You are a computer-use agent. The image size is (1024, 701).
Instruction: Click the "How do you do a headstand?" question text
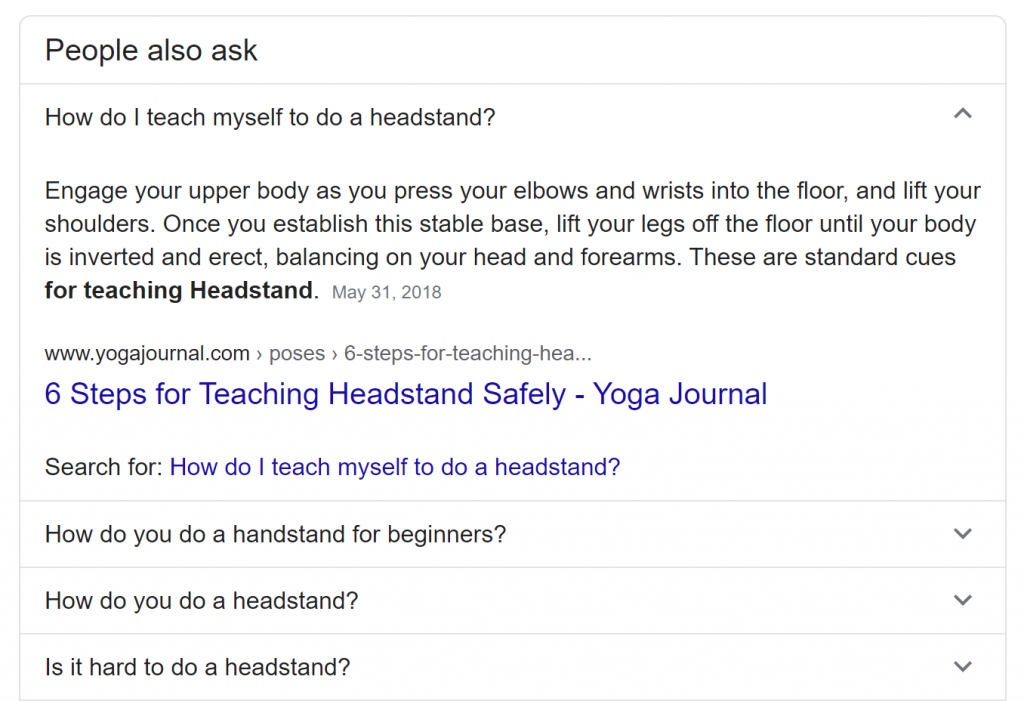tap(201, 602)
